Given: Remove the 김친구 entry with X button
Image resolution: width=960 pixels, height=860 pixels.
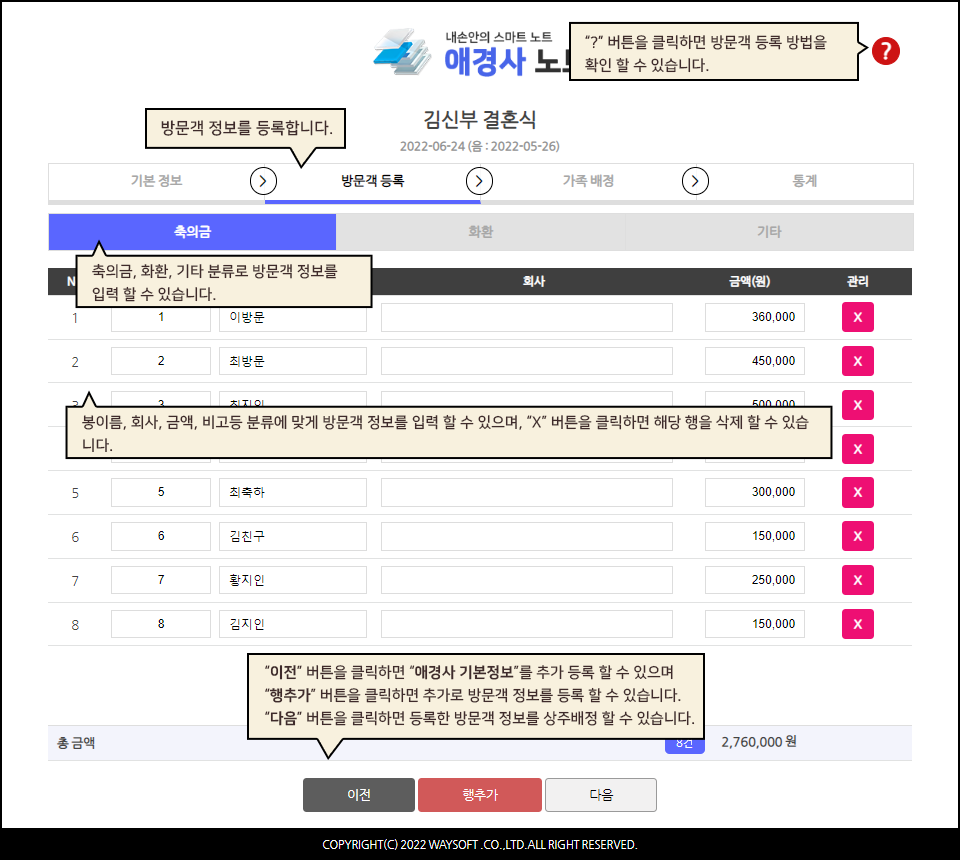Looking at the screenshot, I should click(x=857, y=536).
